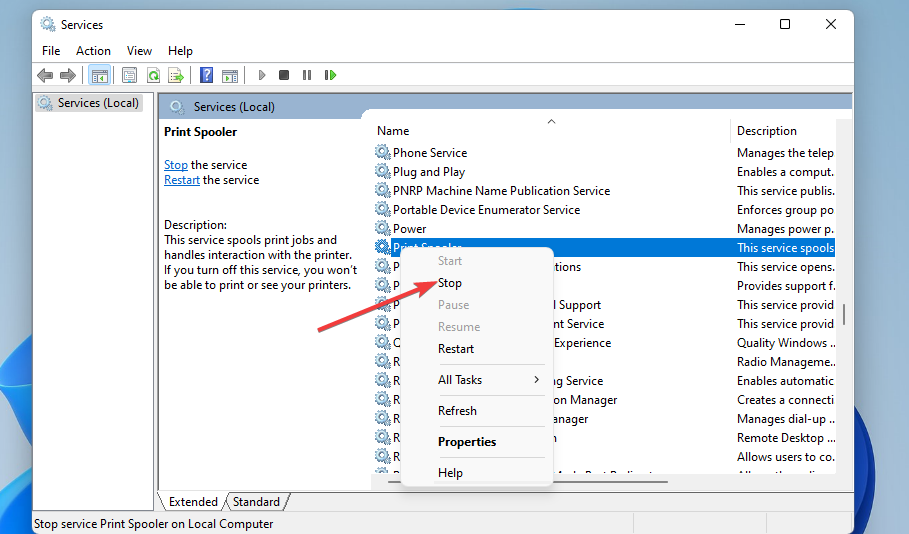
Task: Expand the All Tasks submenu
Action: (488, 380)
